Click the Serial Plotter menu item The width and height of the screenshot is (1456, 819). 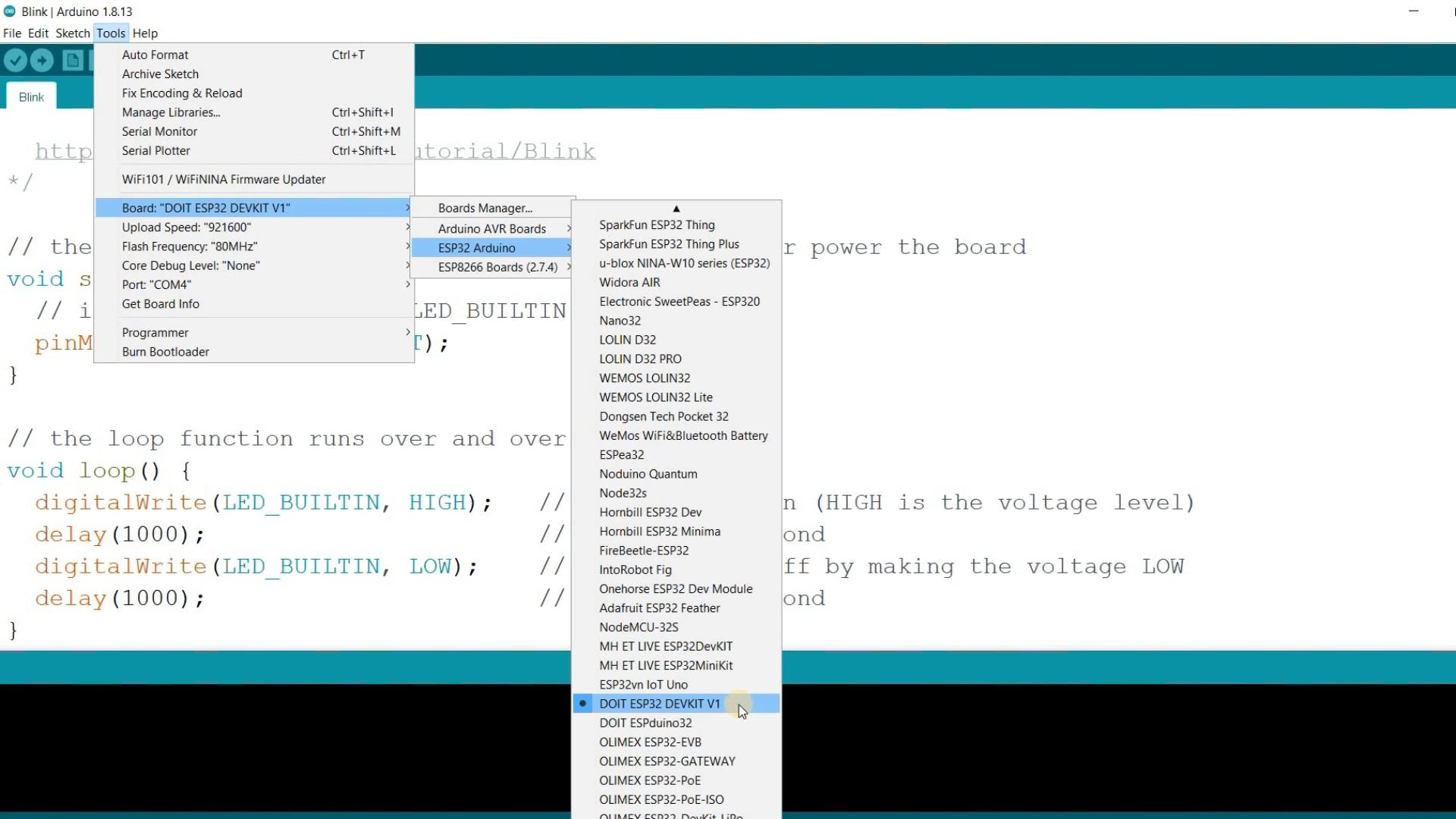point(156,150)
